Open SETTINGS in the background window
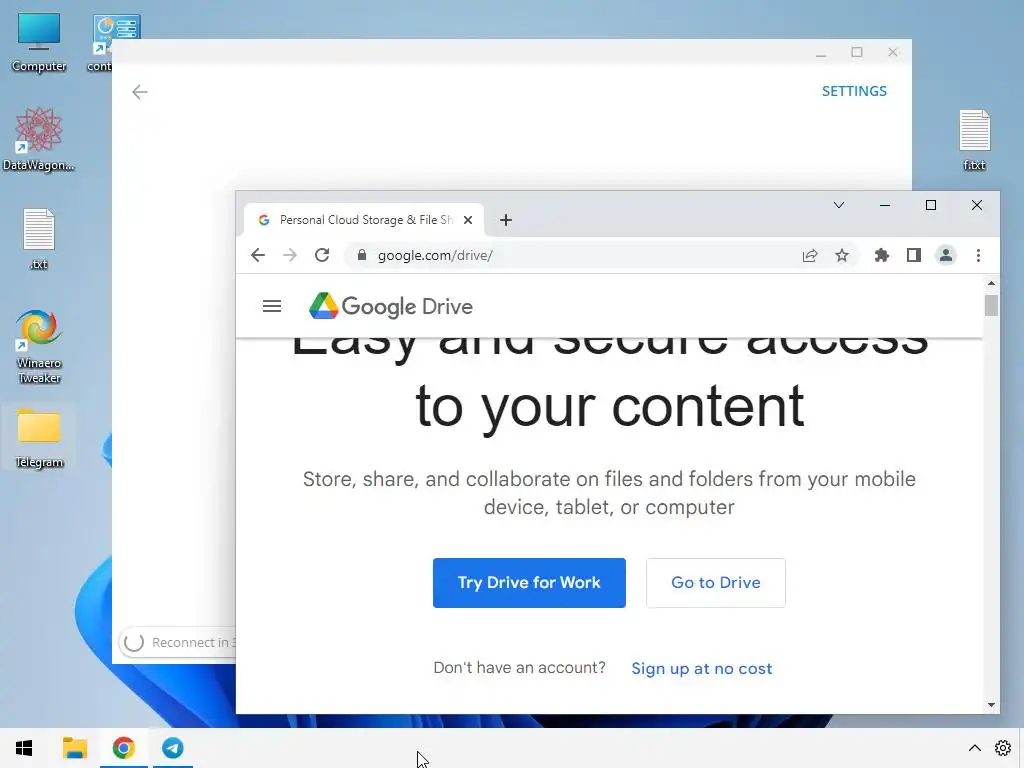1024x768 pixels. [854, 91]
